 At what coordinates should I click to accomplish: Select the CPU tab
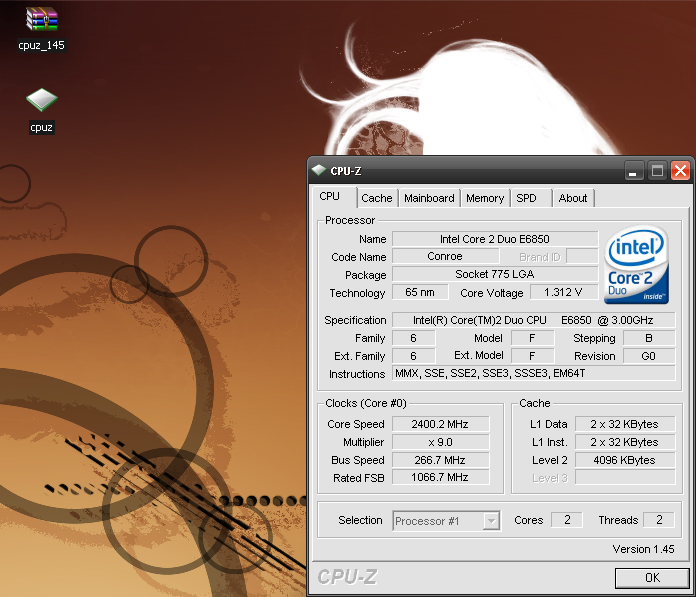click(330, 197)
